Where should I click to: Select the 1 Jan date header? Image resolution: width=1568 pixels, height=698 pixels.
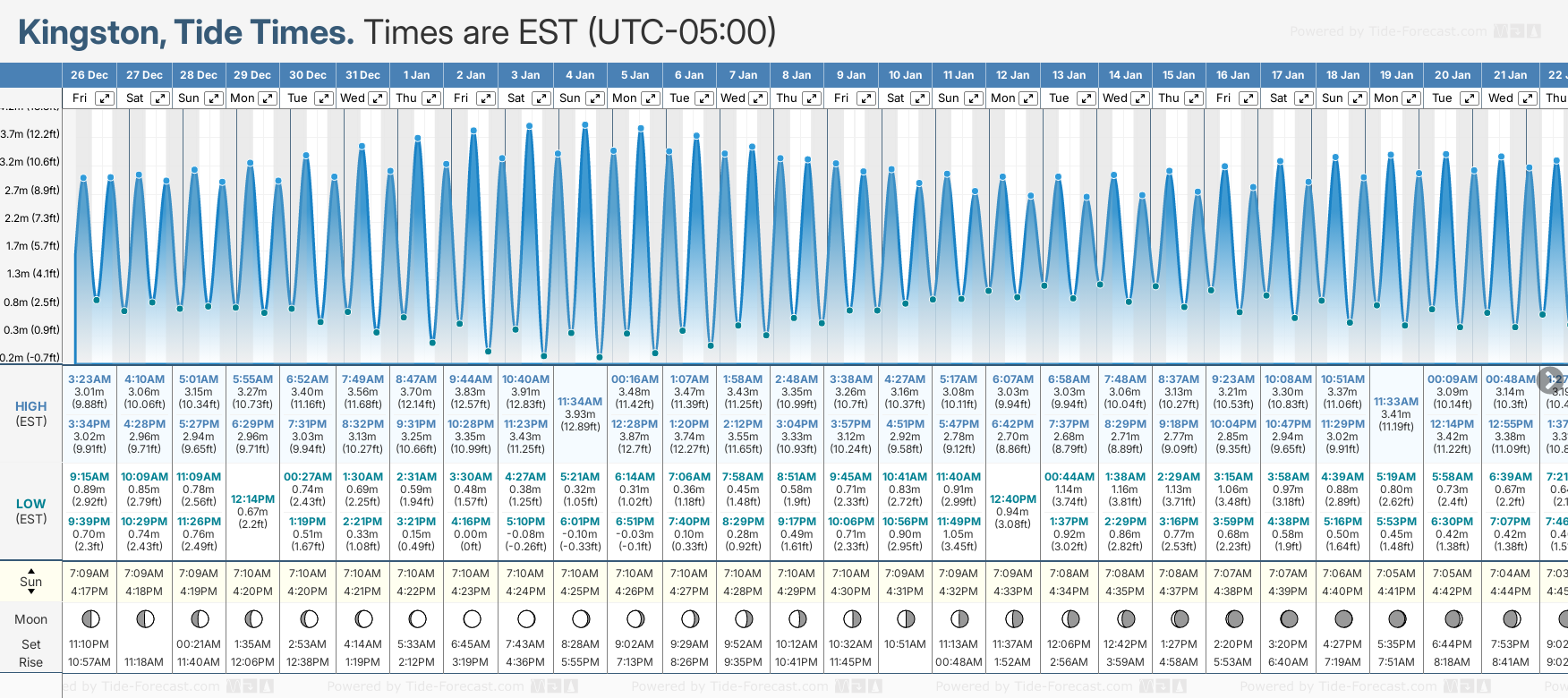tap(416, 75)
